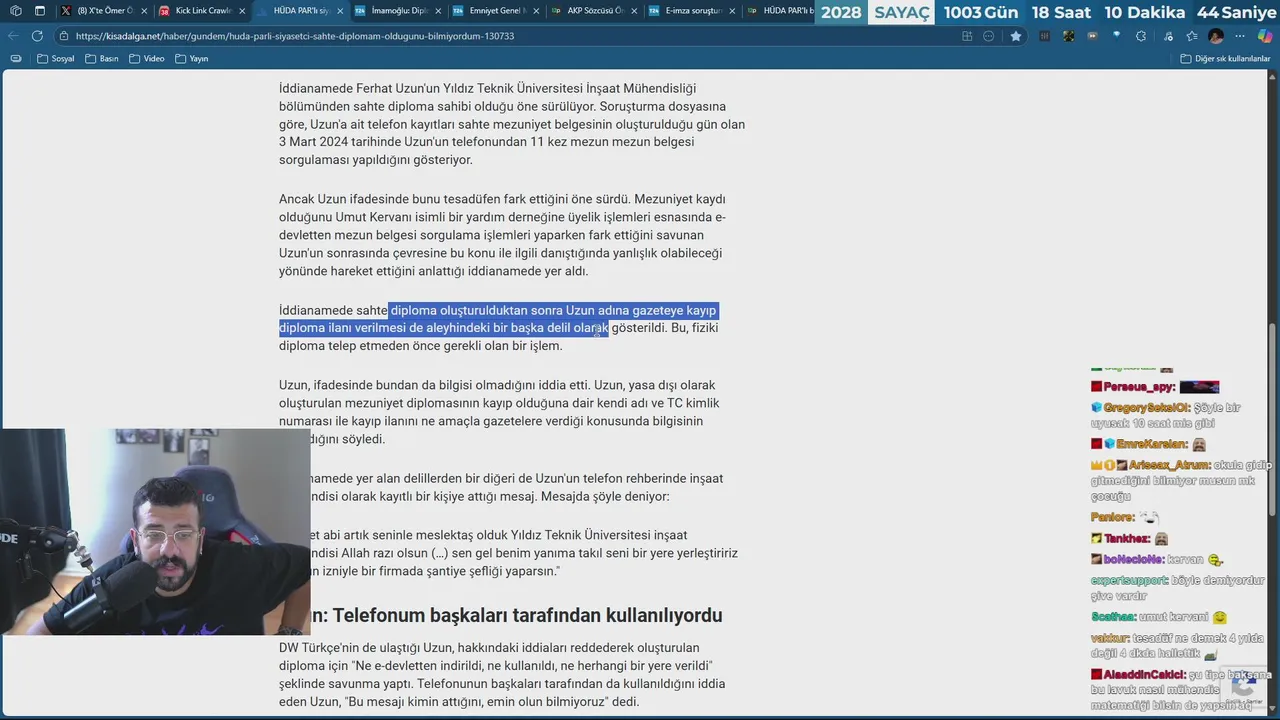Open the profile avatar in the toolbar
Screen dimensions: 1280x720
point(1216,36)
